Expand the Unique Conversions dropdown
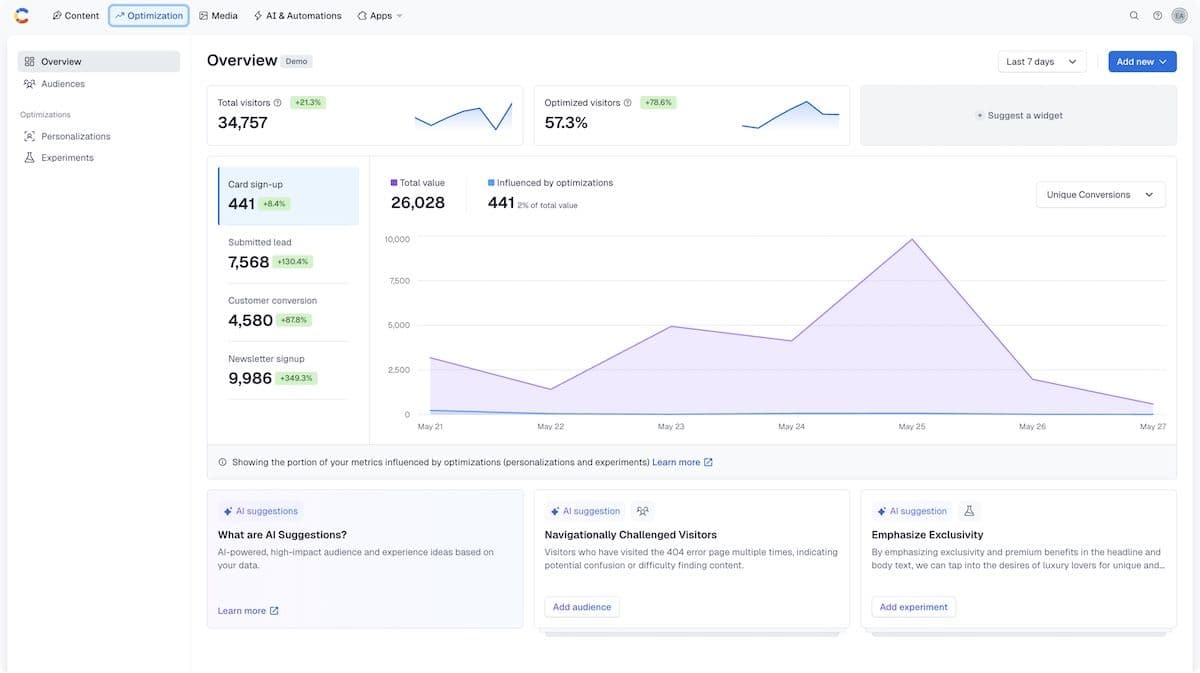Viewport: 1200px width, 673px height. pyautogui.click(x=1100, y=193)
